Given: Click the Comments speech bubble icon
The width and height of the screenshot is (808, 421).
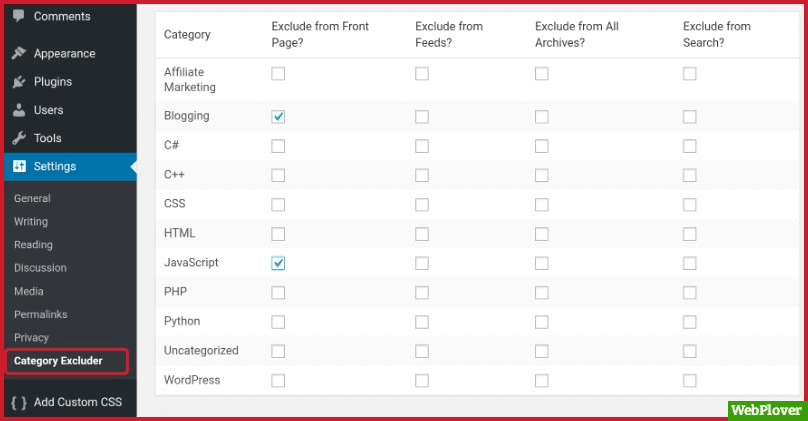Looking at the screenshot, I should (19, 17).
